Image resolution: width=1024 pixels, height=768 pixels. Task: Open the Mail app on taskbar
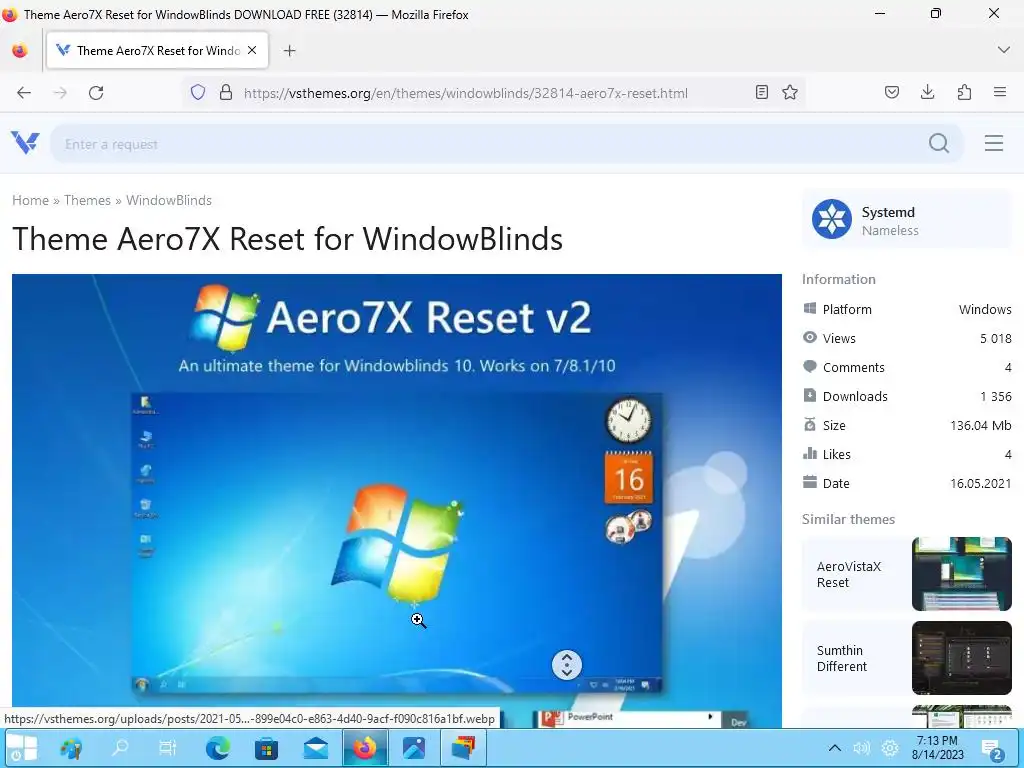[x=315, y=748]
